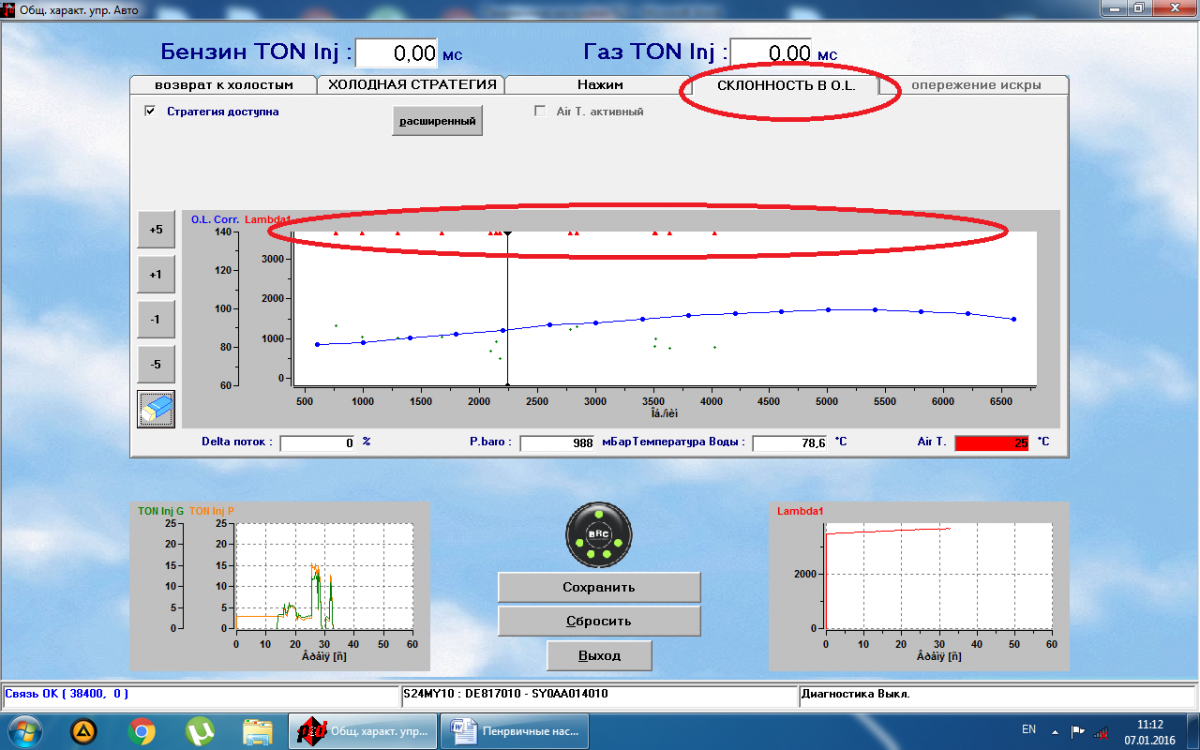Click the Windows Start button
The image size is (1200, 750).
coord(24,732)
